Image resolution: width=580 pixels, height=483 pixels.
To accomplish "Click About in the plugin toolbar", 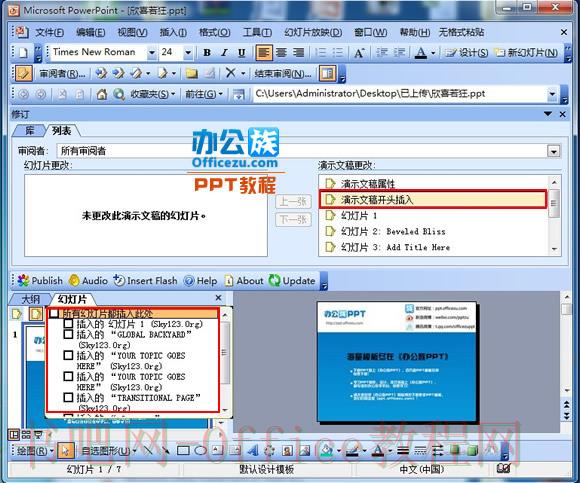I will click(x=244, y=281).
